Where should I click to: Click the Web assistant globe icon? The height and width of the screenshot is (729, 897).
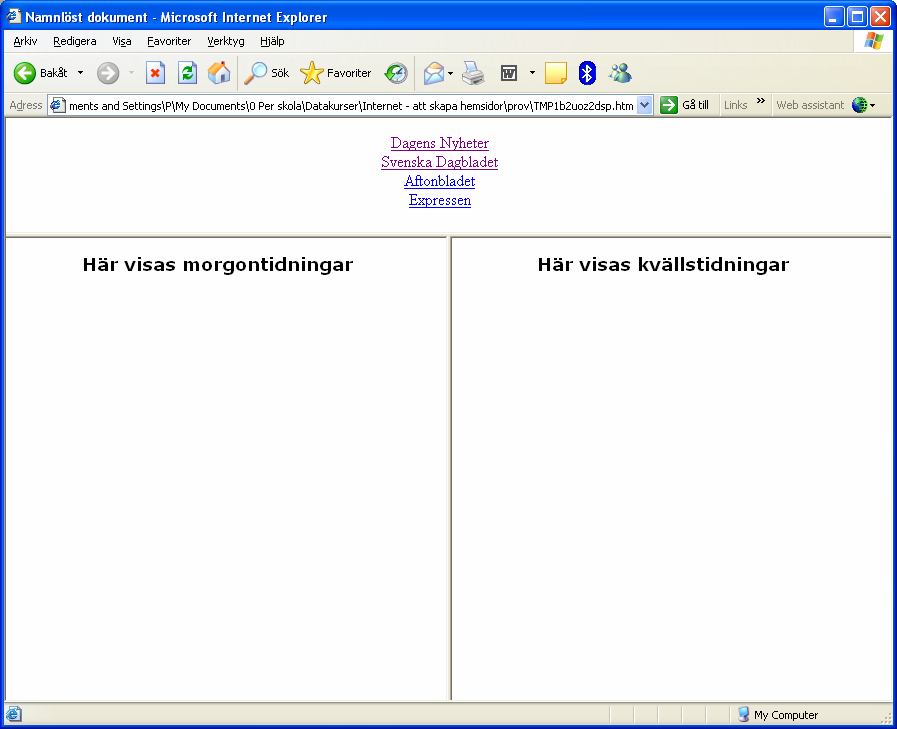point(859,105)
